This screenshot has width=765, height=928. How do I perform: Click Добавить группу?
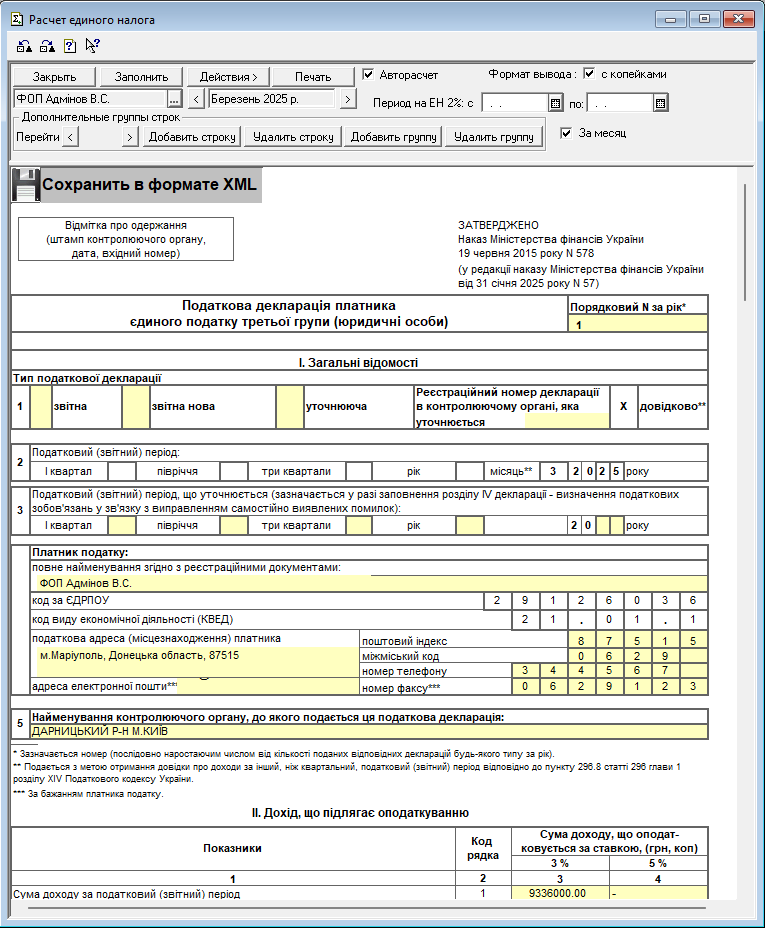coord(393,137)
